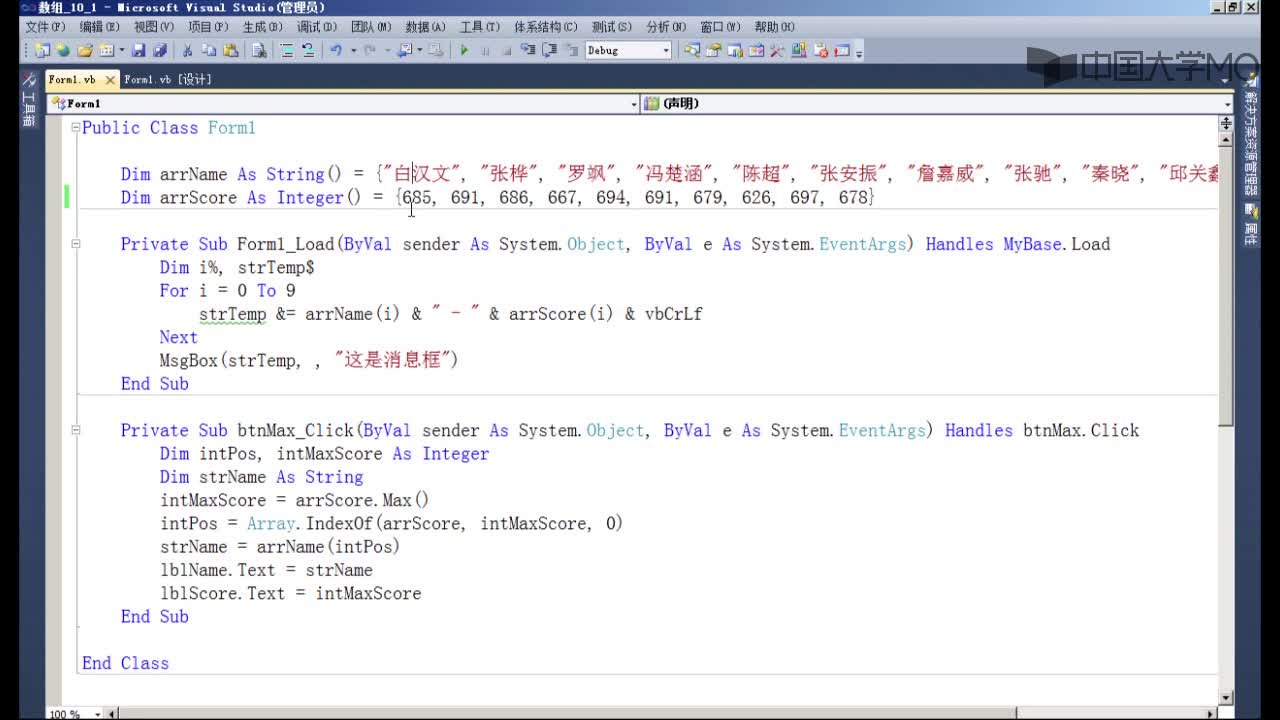The width and height of the screenshot is (1280, 720).
Task: Open the Properties side tab
Action: [x=1251, y=223]
